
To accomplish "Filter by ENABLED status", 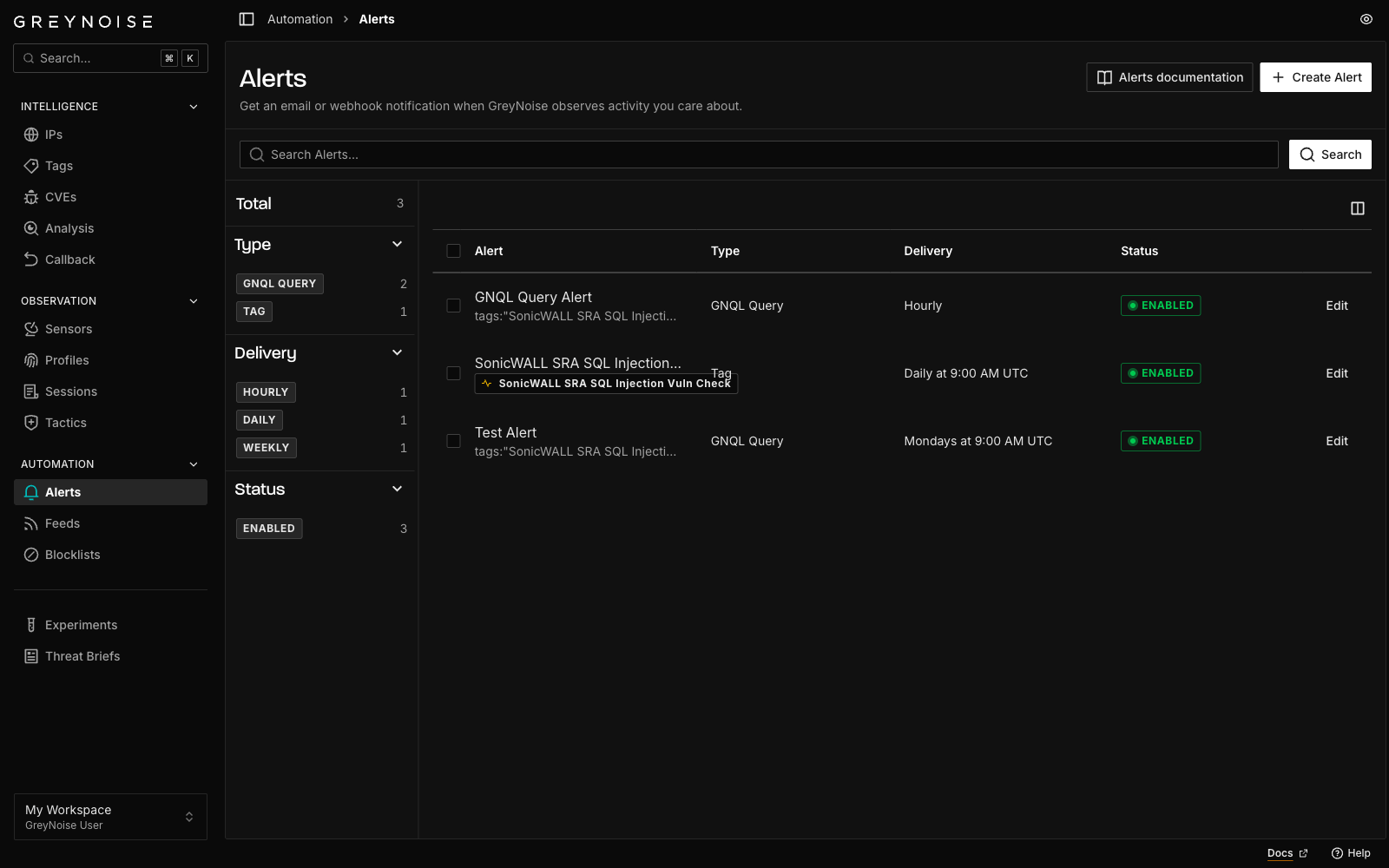I will [x=269, y=529].
